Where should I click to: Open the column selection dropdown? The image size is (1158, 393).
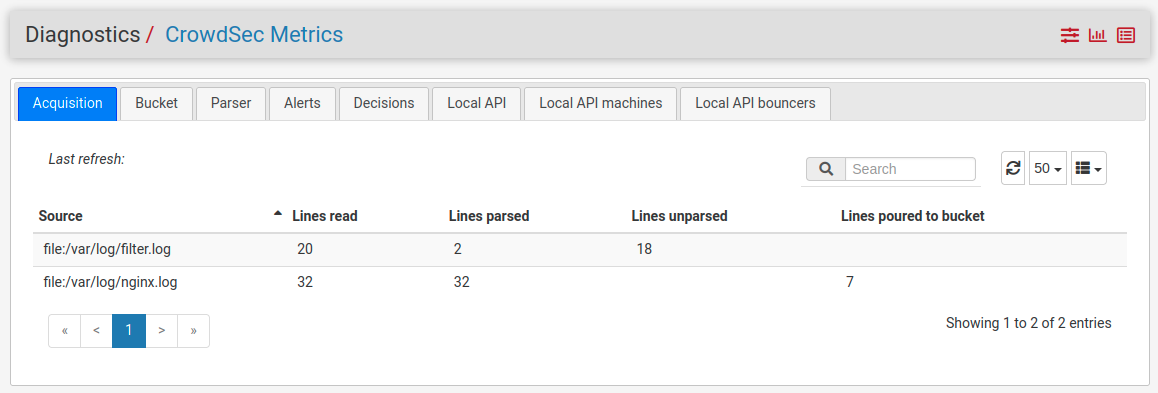(x=1089, y=168)
